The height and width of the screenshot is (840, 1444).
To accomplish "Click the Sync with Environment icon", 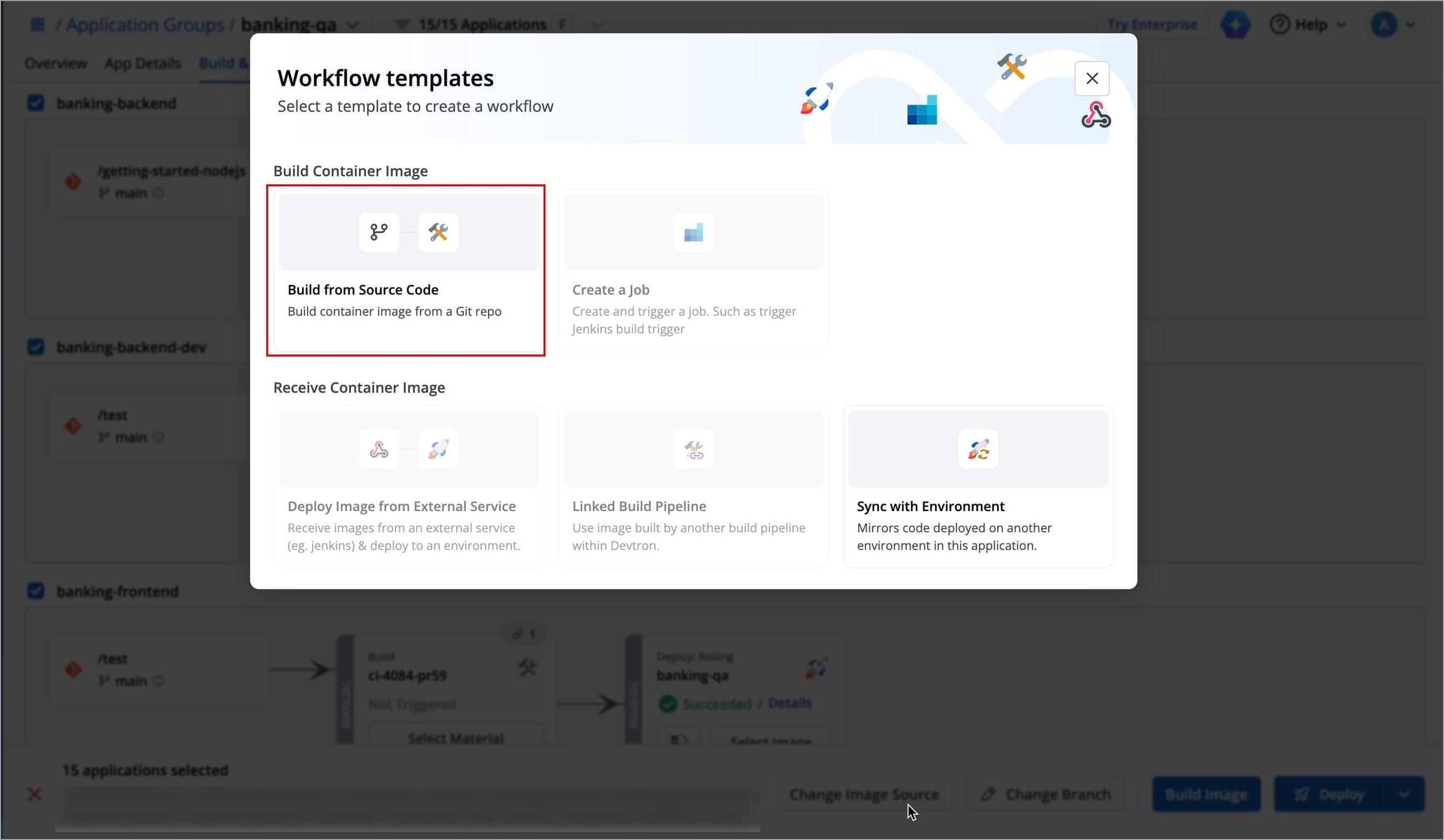I will [x=978, y=449].
